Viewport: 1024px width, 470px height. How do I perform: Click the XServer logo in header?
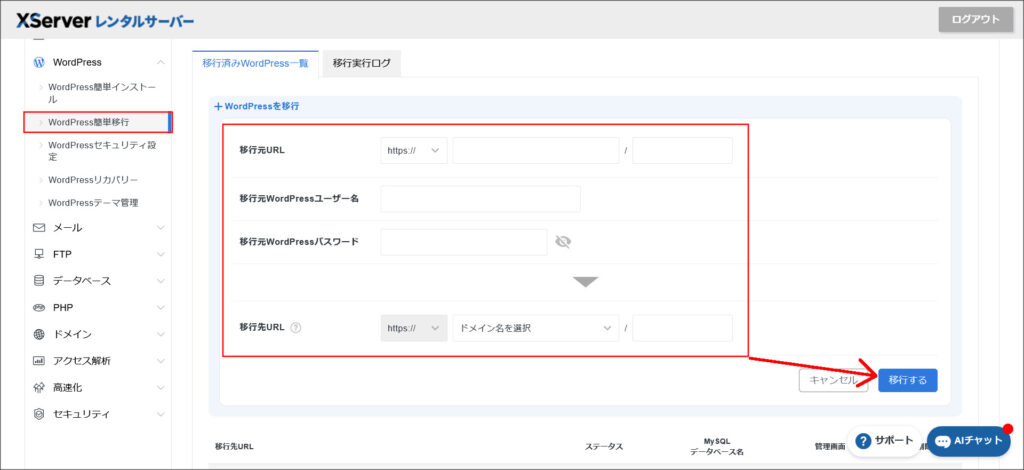tap(105, 20)
